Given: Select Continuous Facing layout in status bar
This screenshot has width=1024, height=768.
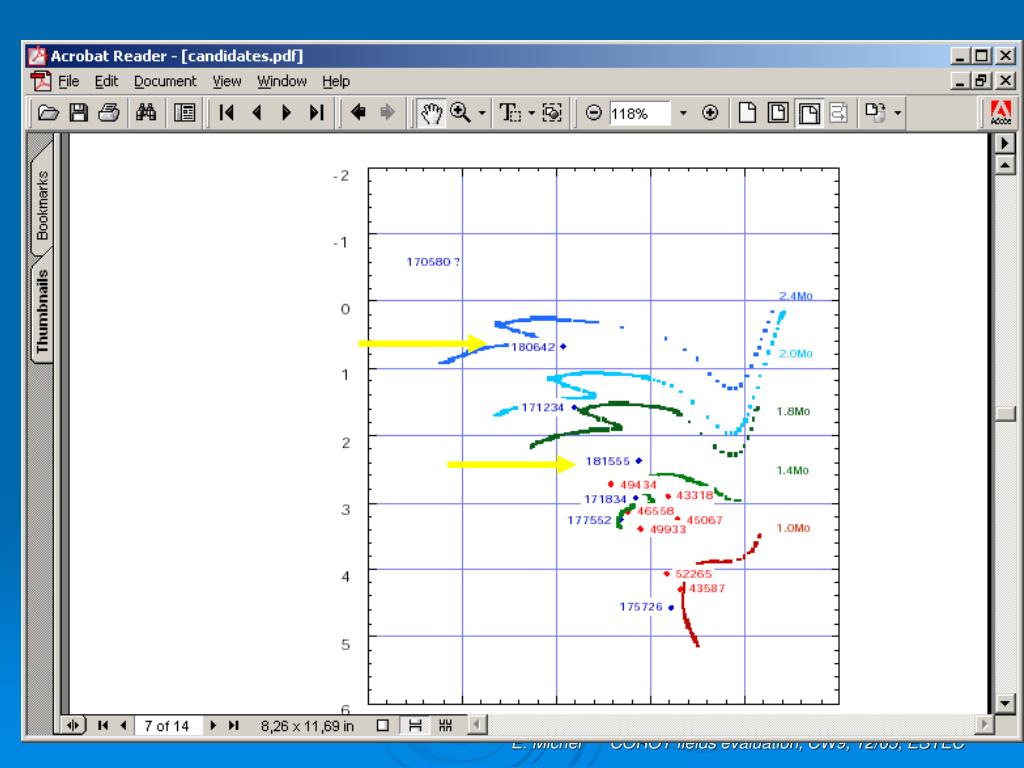Looking at the screenshot, I should (445, 726).
